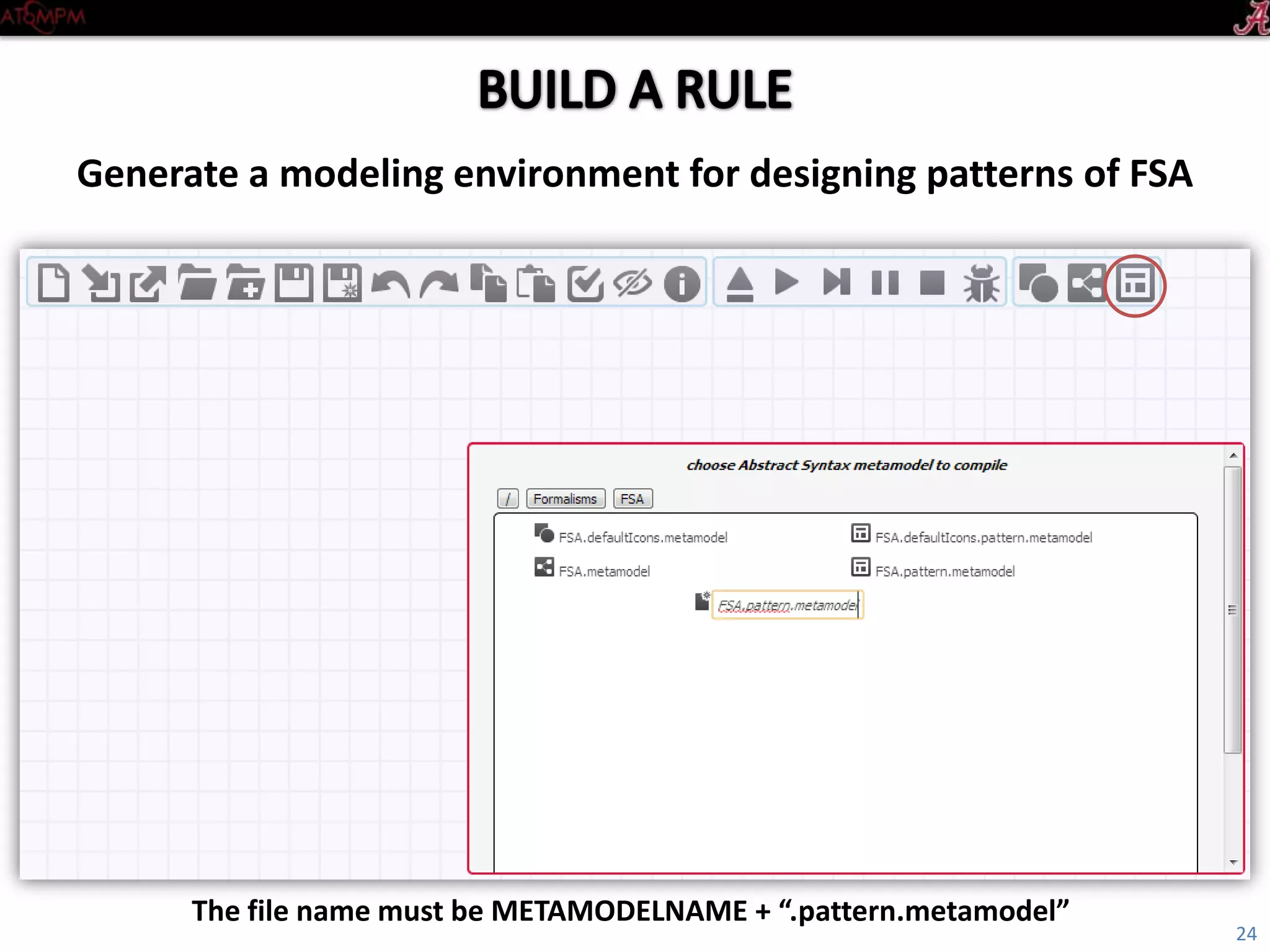Click the export model arrow icon
The width and height of the screenshot is (1270, 952).
point(148,283)
